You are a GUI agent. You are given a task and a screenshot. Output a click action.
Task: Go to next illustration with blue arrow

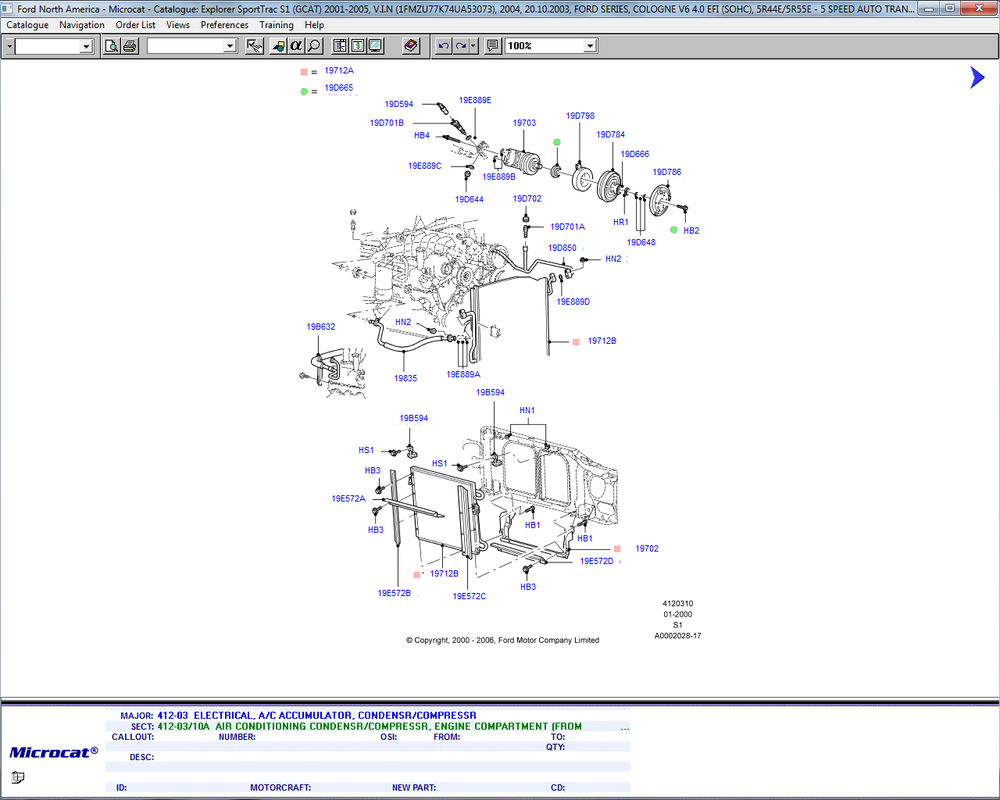coord(977,77)
